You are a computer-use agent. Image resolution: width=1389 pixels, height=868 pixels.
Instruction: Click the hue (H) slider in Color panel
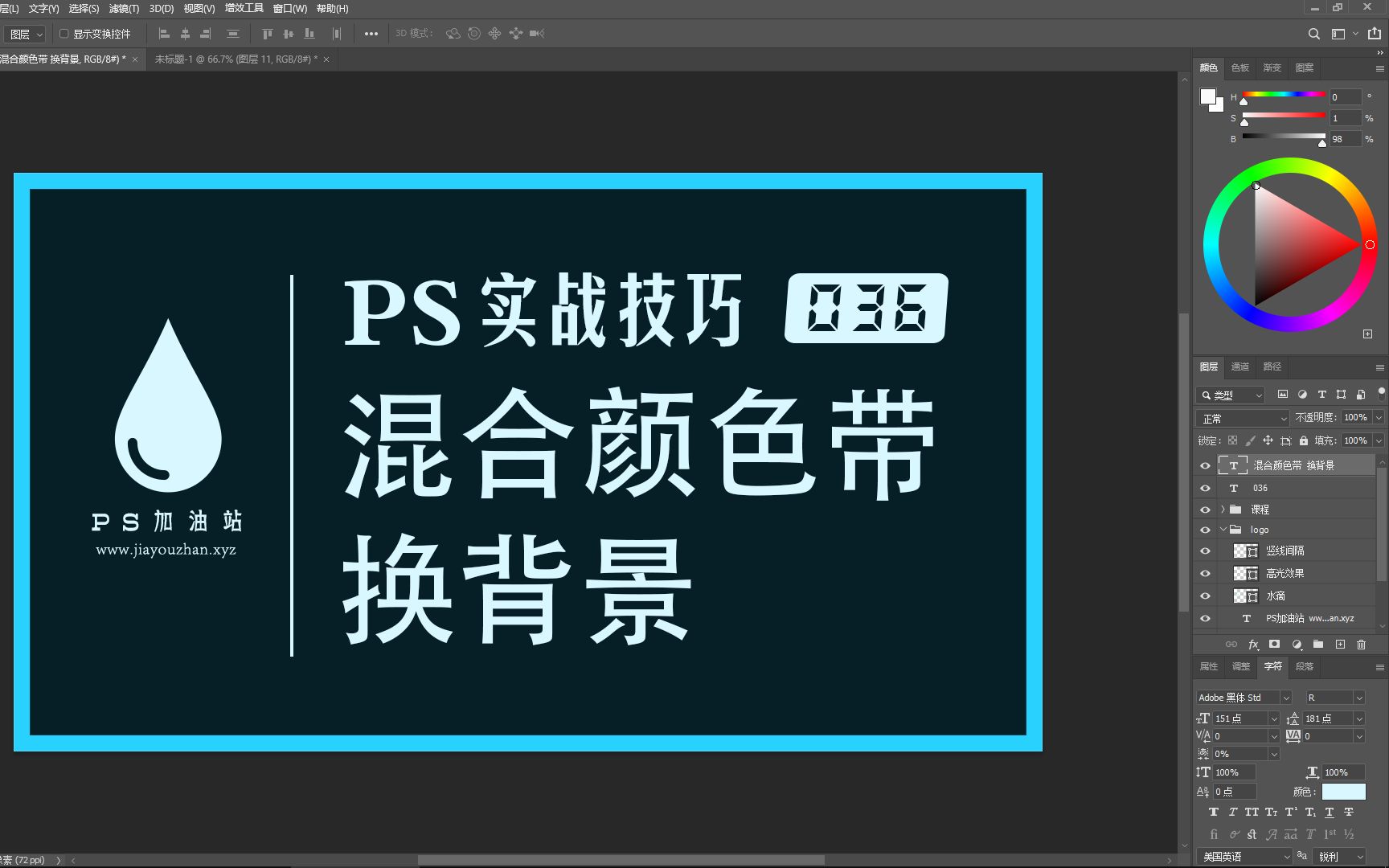coord(1284,95)
